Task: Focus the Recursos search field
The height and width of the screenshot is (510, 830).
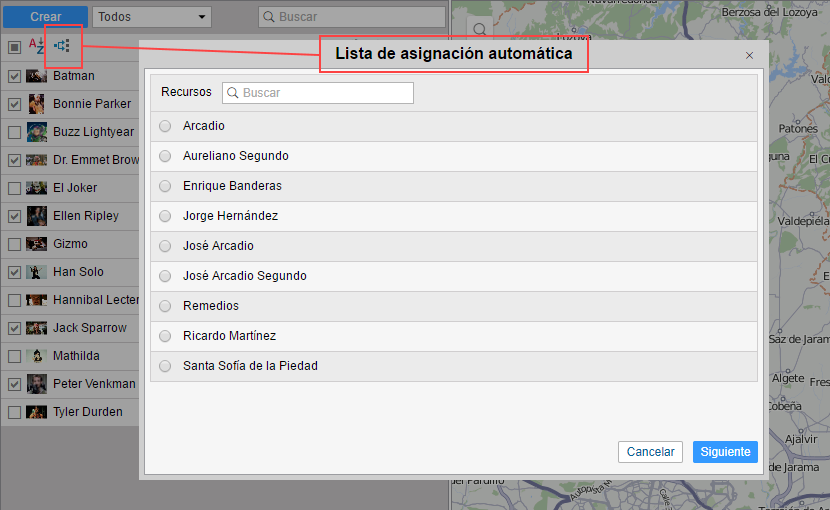Action: coord(318,93)
